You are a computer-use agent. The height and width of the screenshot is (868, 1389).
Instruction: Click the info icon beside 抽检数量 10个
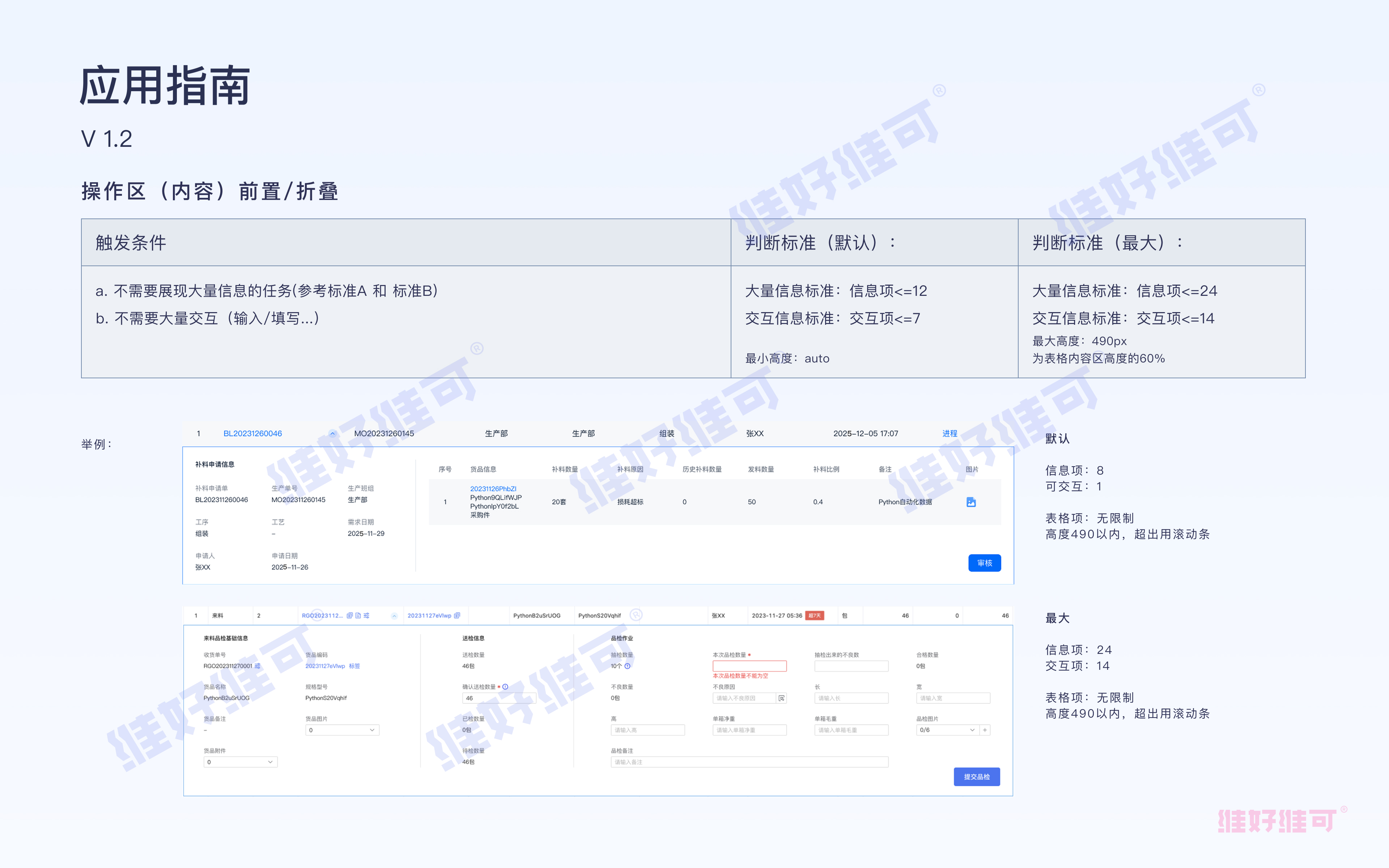click(x=627, y=666)
